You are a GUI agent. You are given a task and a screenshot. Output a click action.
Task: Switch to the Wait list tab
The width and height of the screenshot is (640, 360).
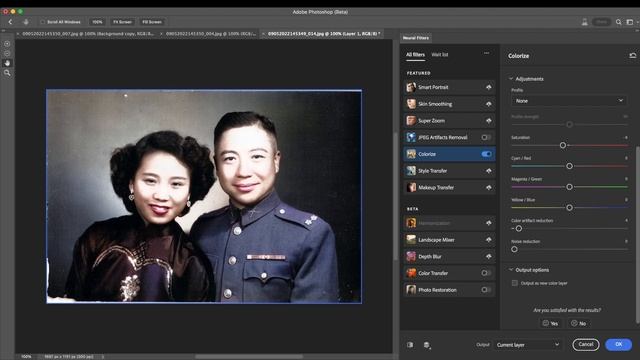(440, 54)
